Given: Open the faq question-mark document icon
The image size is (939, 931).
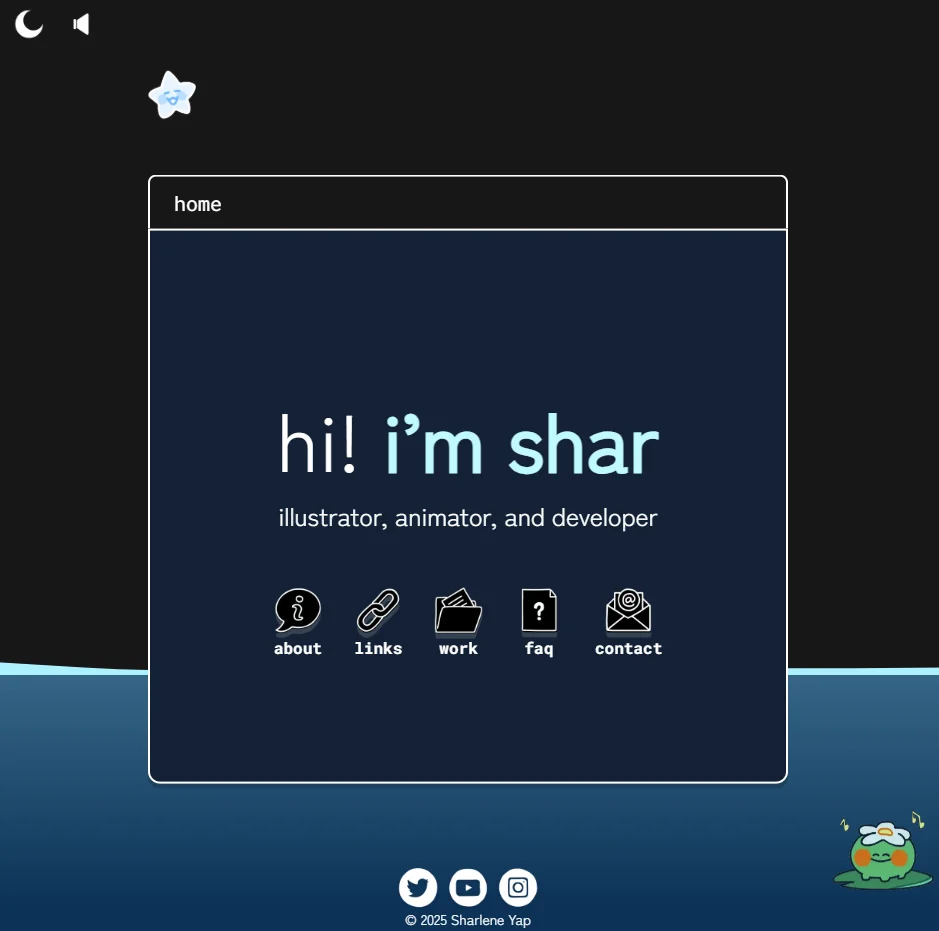Looking at the screenshot, I should click(x=539, y=610).
